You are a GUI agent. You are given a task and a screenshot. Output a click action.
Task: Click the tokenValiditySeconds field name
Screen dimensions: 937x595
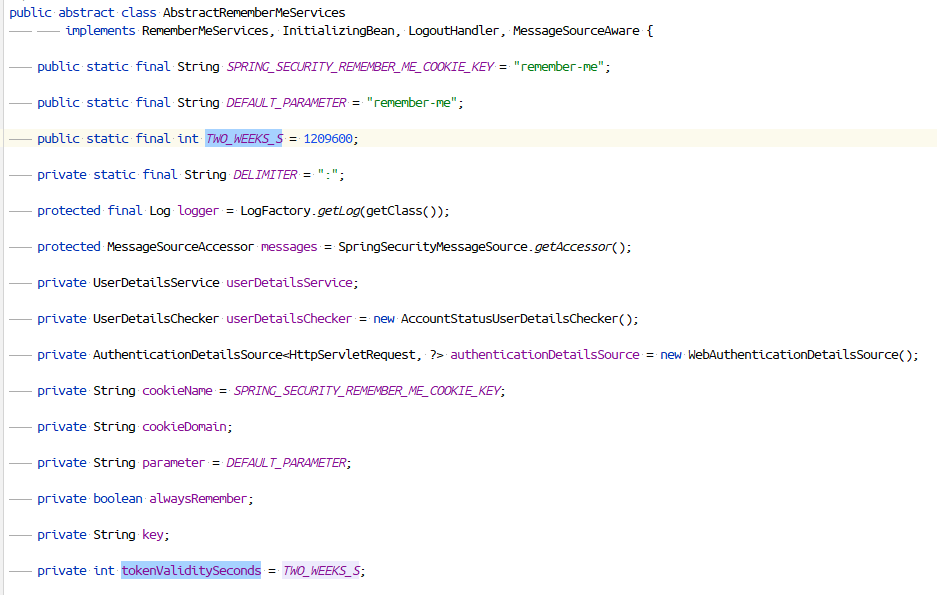[191, 571]
